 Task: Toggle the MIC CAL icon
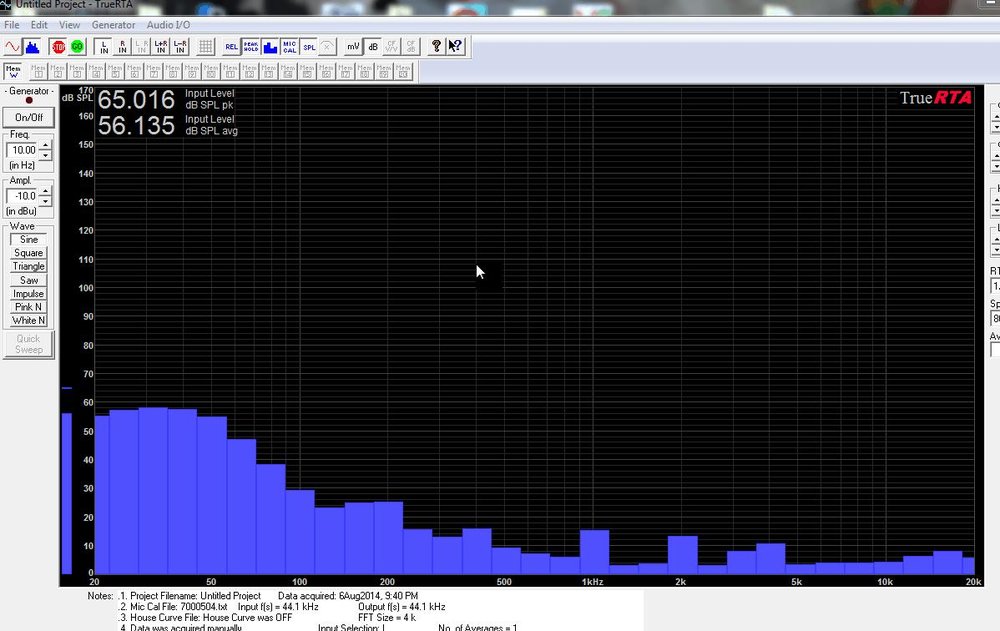tap(290, 47)
